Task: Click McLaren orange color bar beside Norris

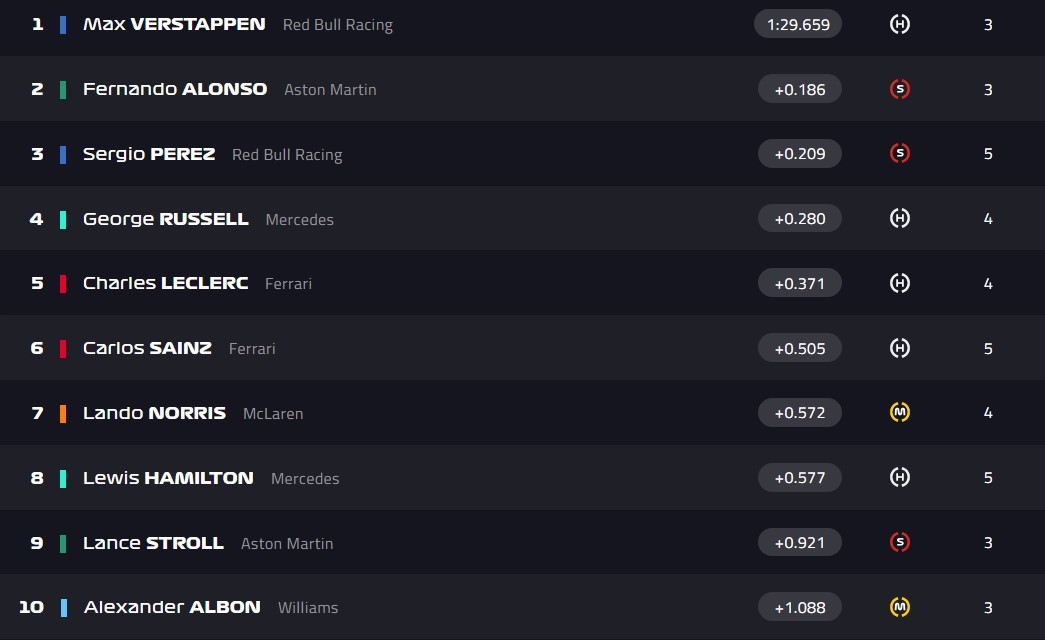Action: click(x=63, y=413)
